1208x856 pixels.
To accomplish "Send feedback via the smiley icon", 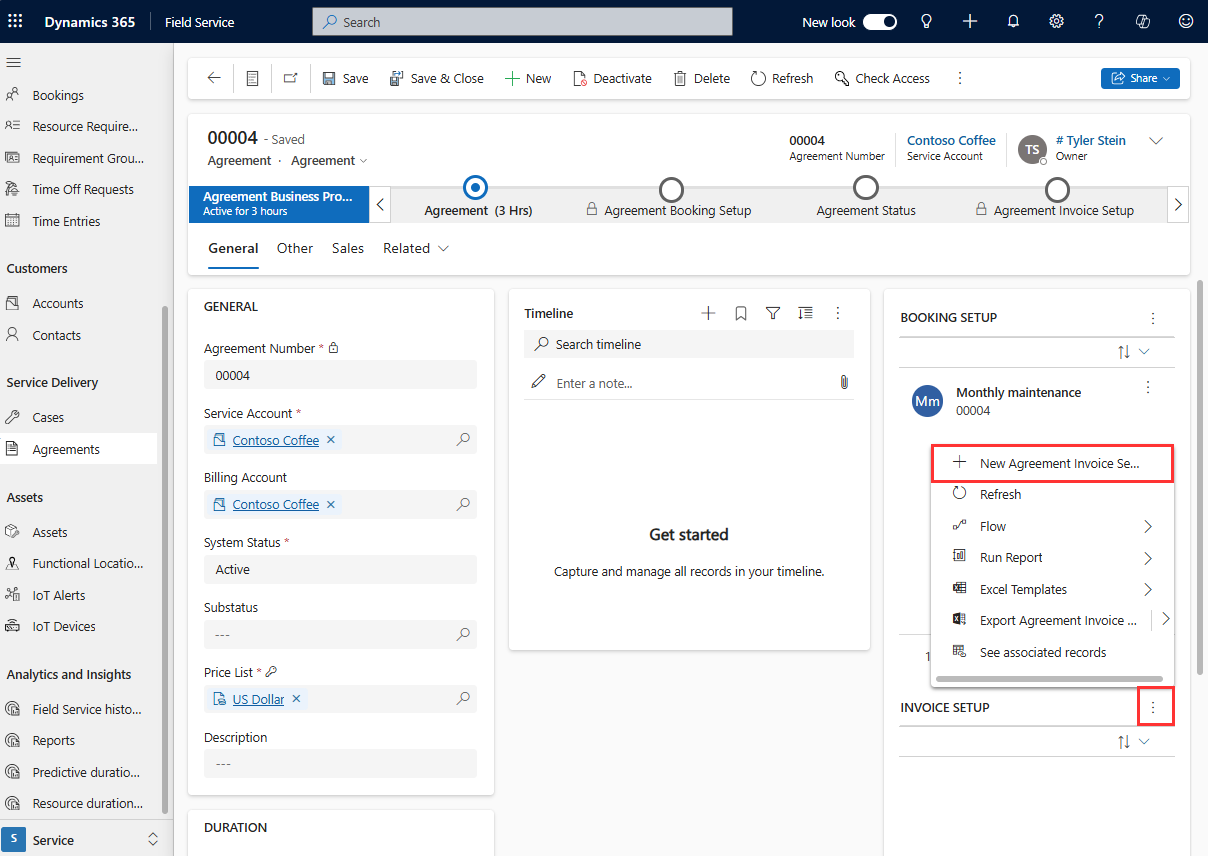I will point(1185,21).
